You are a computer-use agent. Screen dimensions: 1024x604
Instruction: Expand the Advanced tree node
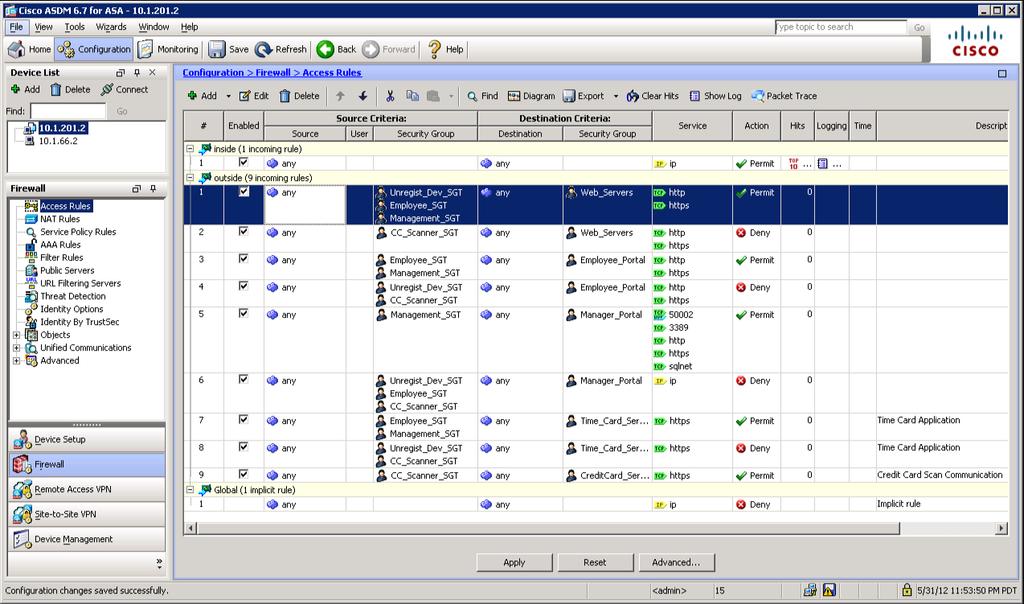[x=16, y=360]
